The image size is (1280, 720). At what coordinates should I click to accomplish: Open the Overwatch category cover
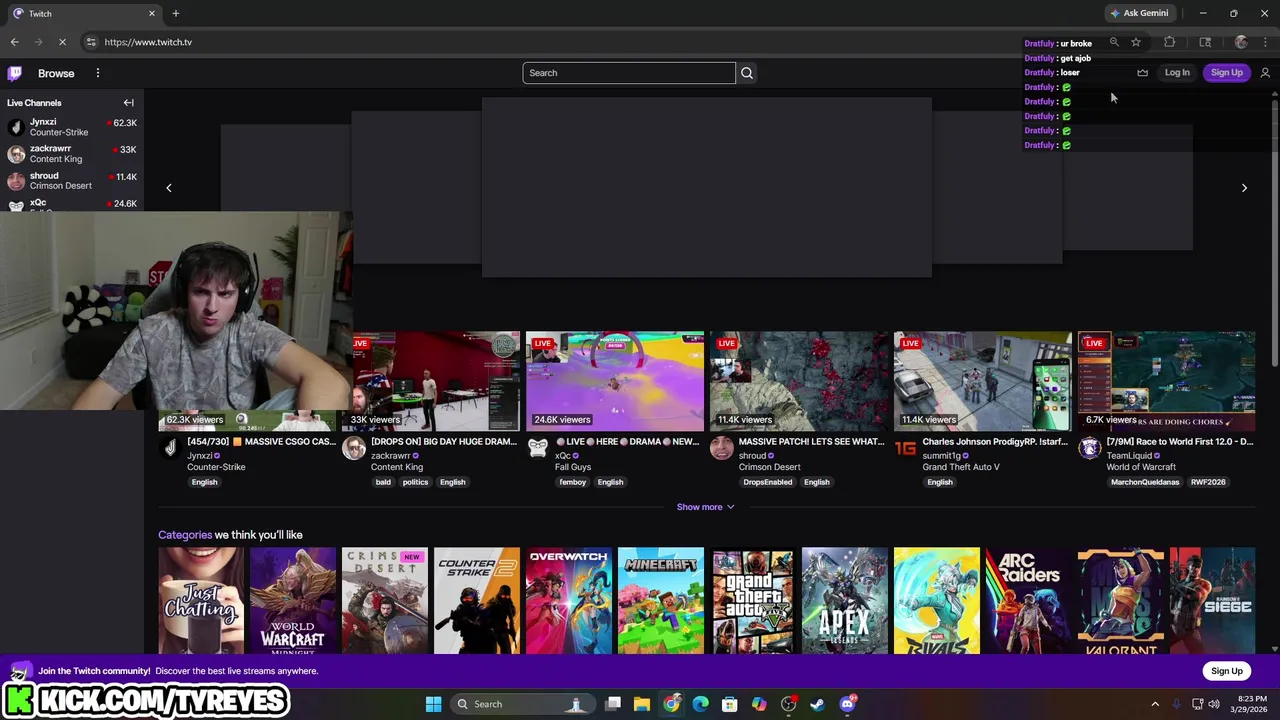point(569,601)
